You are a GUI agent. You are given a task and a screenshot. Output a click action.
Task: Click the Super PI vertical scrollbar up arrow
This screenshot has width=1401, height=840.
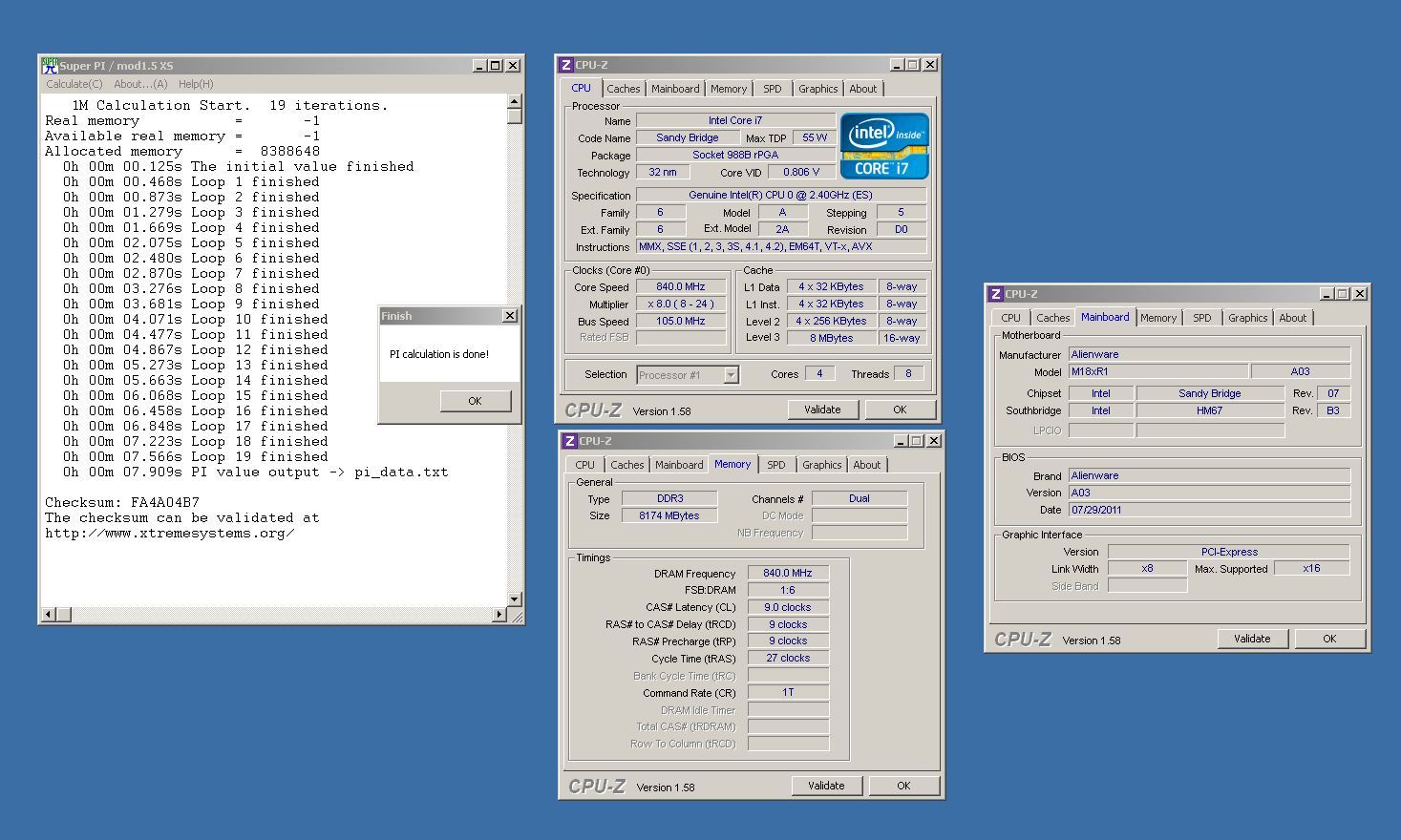tap(515, 100)
